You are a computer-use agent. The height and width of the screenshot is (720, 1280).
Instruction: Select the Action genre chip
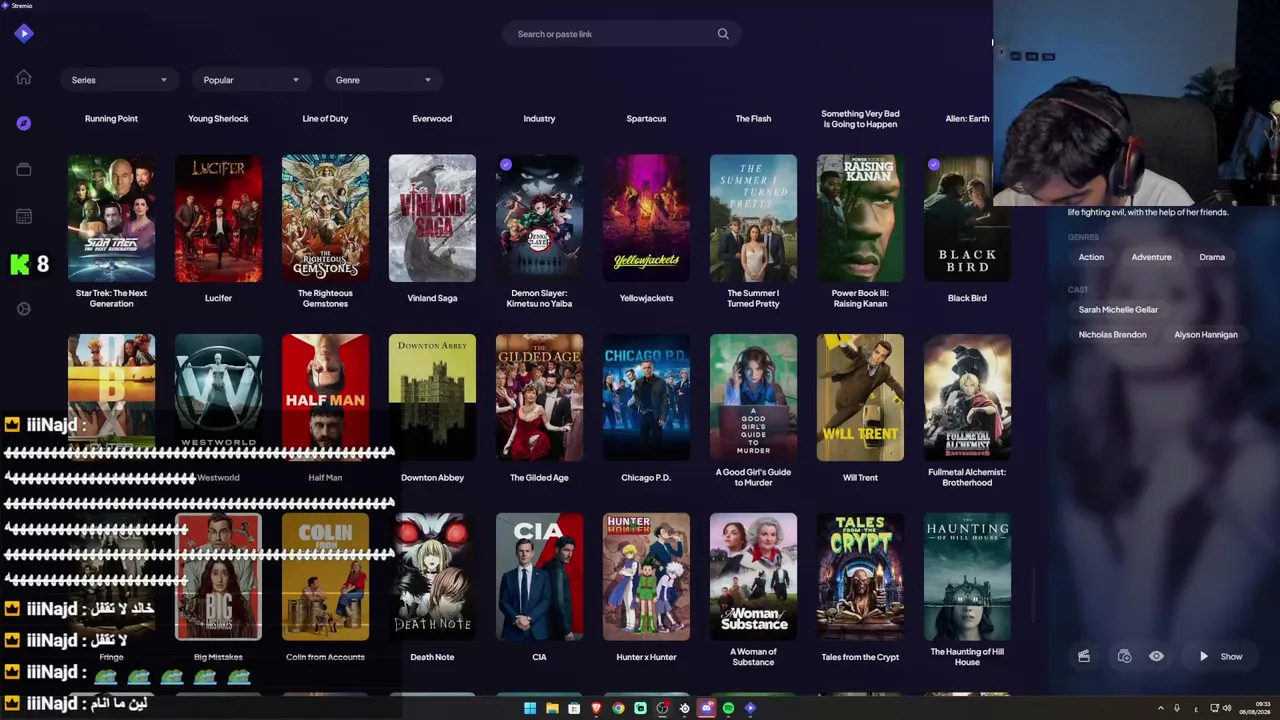(1091, 257)
